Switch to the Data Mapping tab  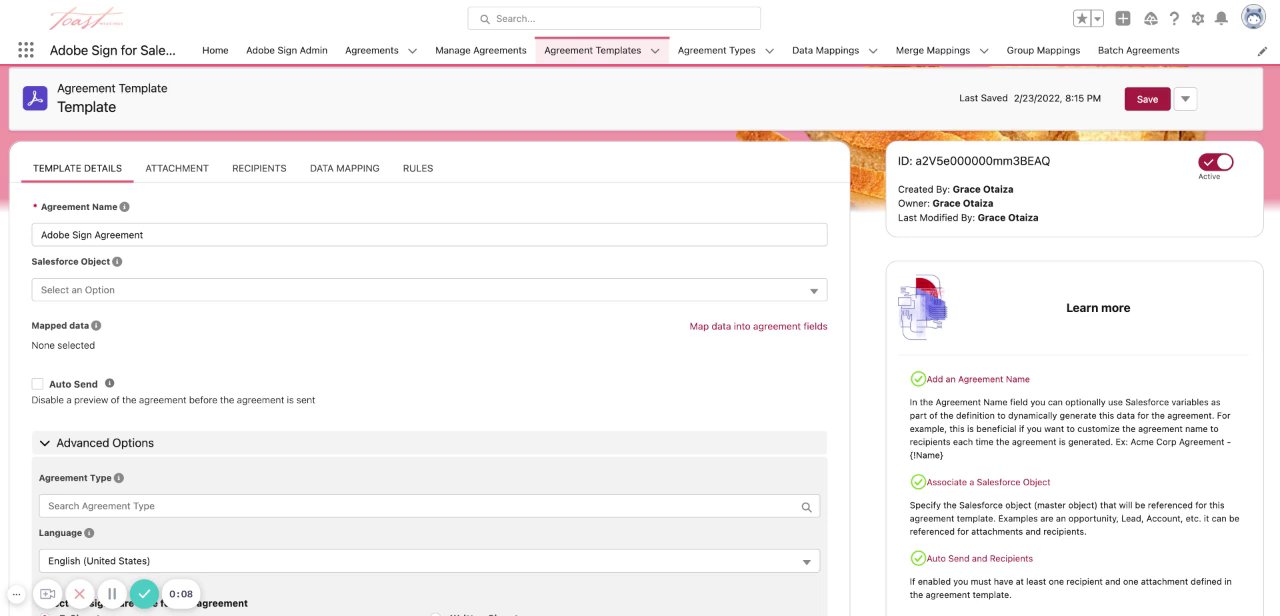tap(345, 168)
